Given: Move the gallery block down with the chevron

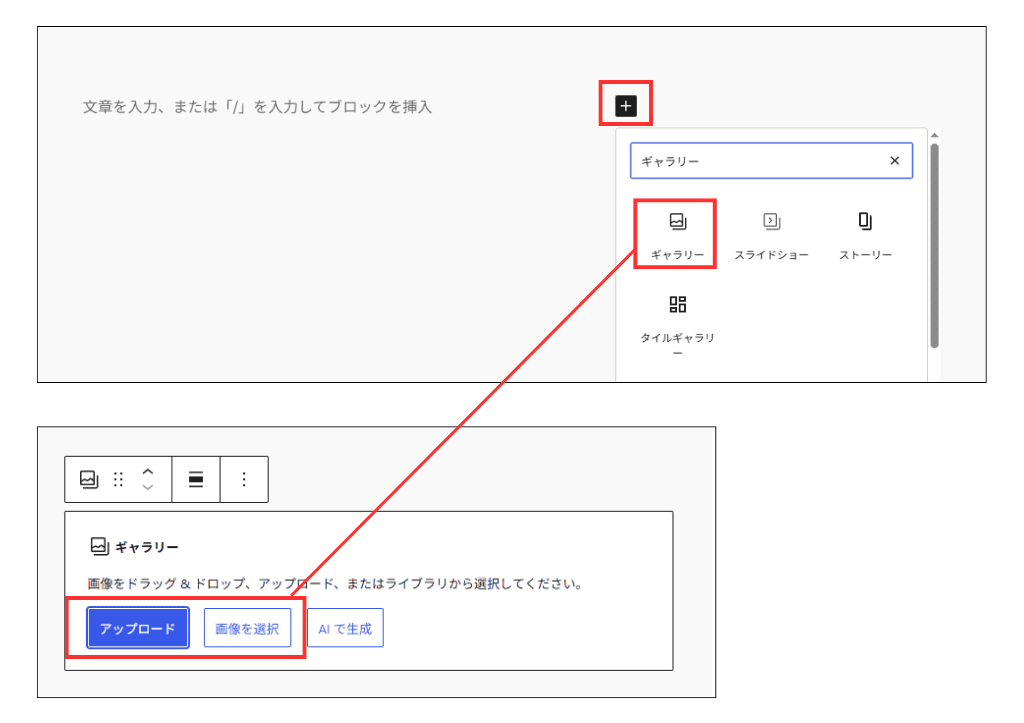Looking at the screenshot, I should pos(146,487).
